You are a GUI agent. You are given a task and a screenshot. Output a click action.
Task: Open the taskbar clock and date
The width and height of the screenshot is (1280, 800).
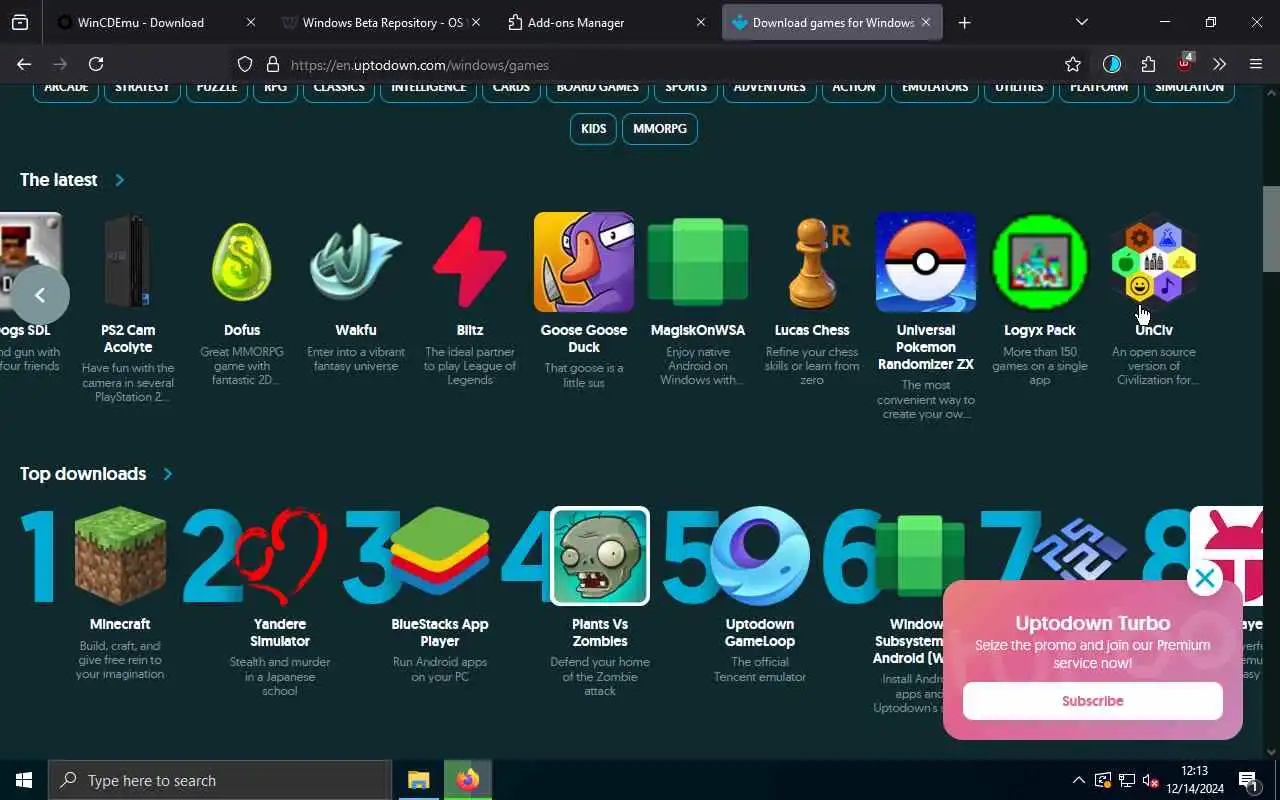[x=1195, y=780]
